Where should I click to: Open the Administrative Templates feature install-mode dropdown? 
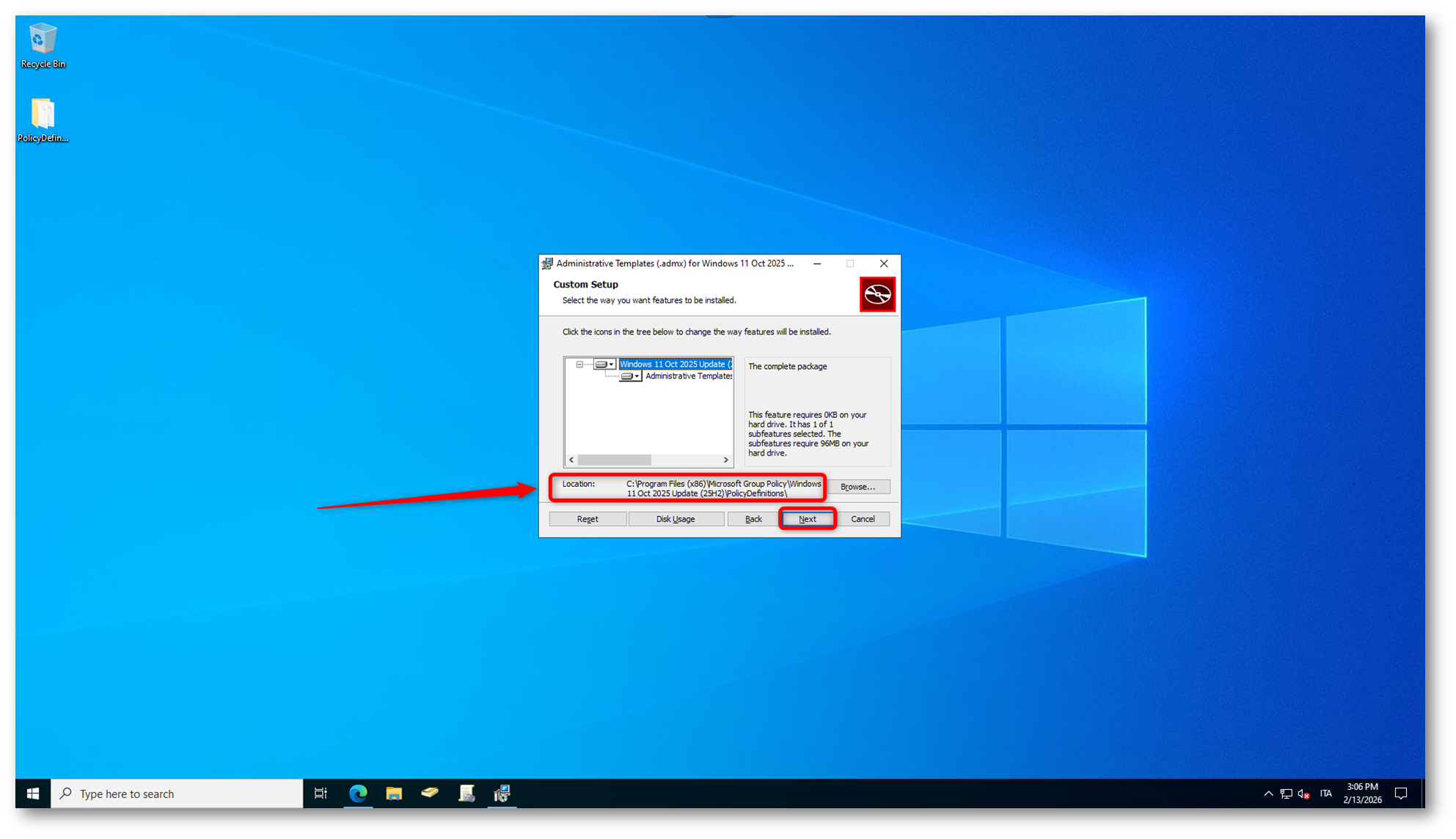click(x=630, y=376)
